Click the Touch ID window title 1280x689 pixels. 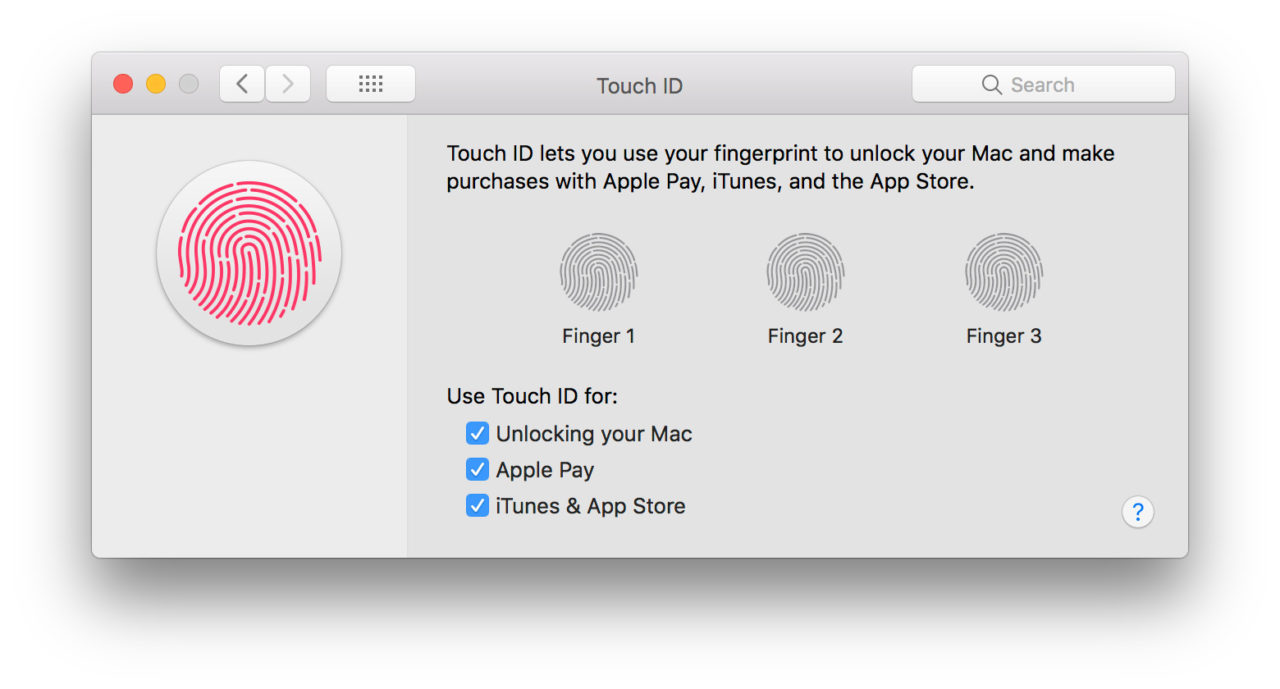click(639, 86)
